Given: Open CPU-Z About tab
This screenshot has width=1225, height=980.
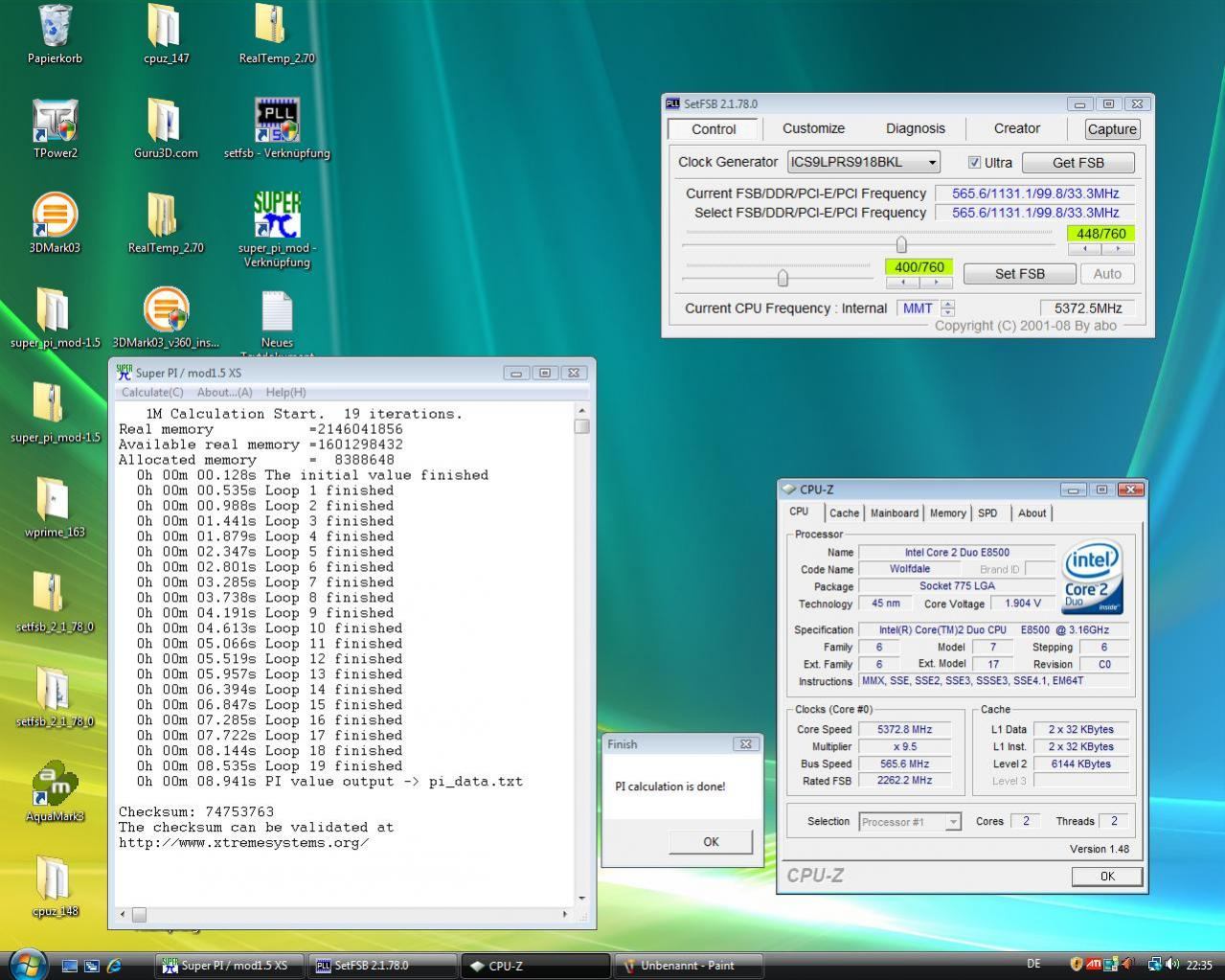Looking at the screenshot, I should coord(1032,513).
